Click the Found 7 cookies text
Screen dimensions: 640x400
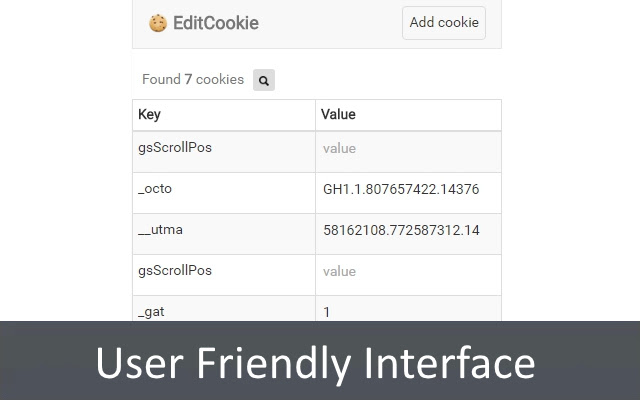click(193, 80)
